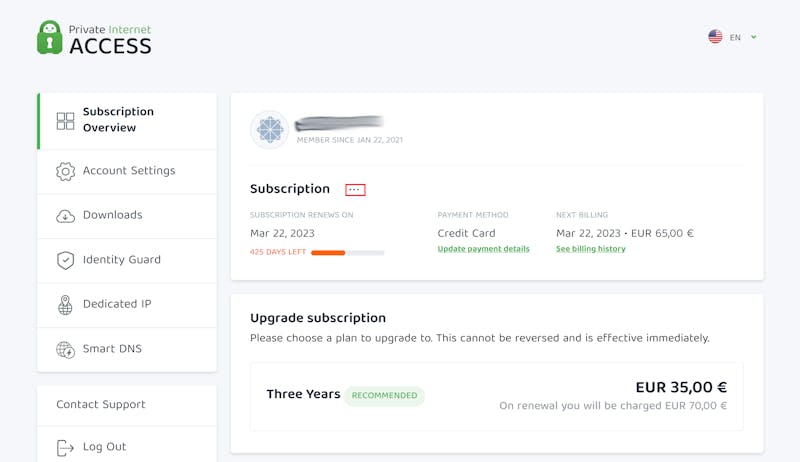Viewport: 800px width, 462px height.
Task: Click the 'Subscription' heading text
Action: pyautogui.click(x=290, y=189)
